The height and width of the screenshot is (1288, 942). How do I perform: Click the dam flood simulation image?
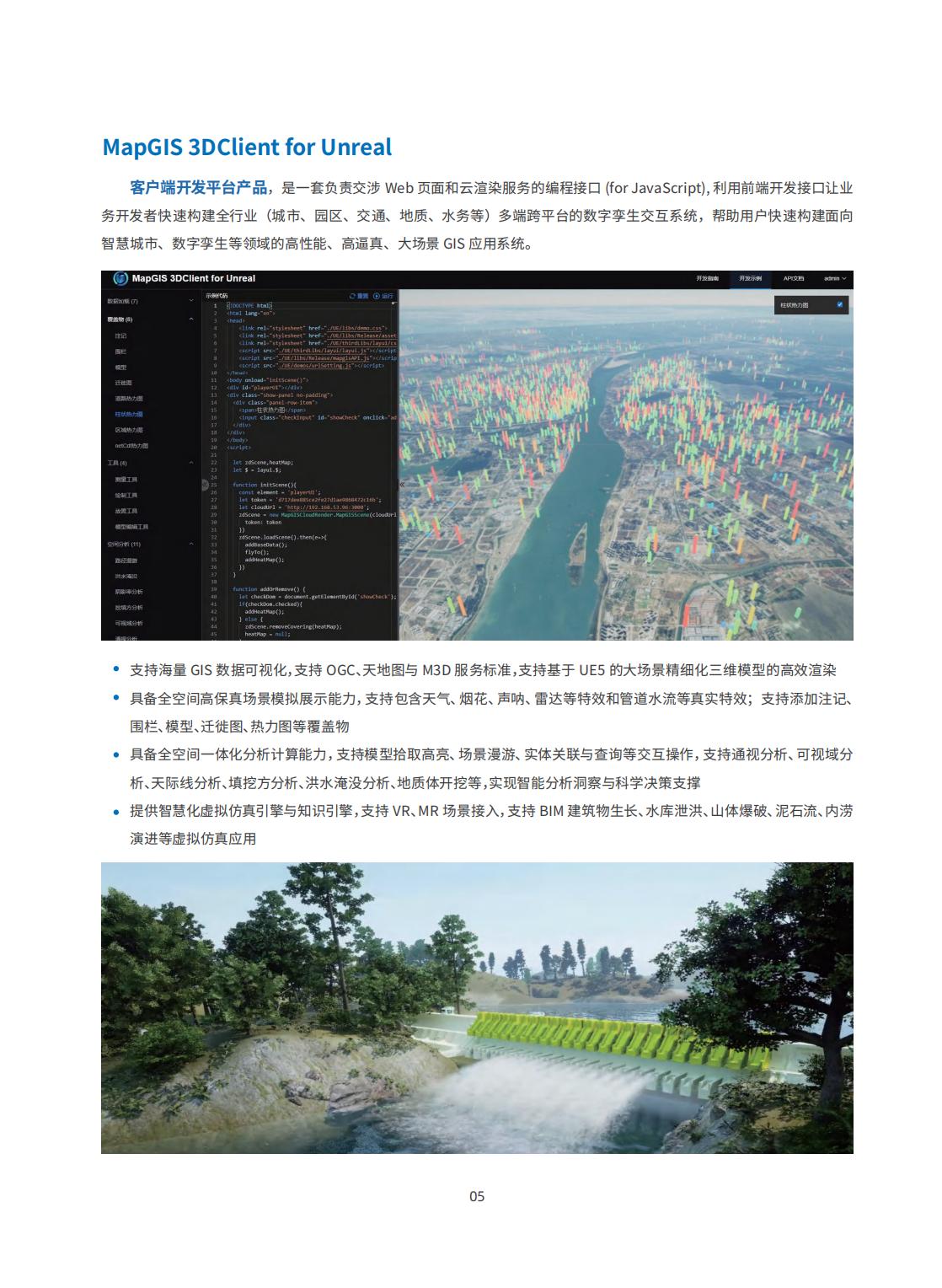coord(477,1008)
